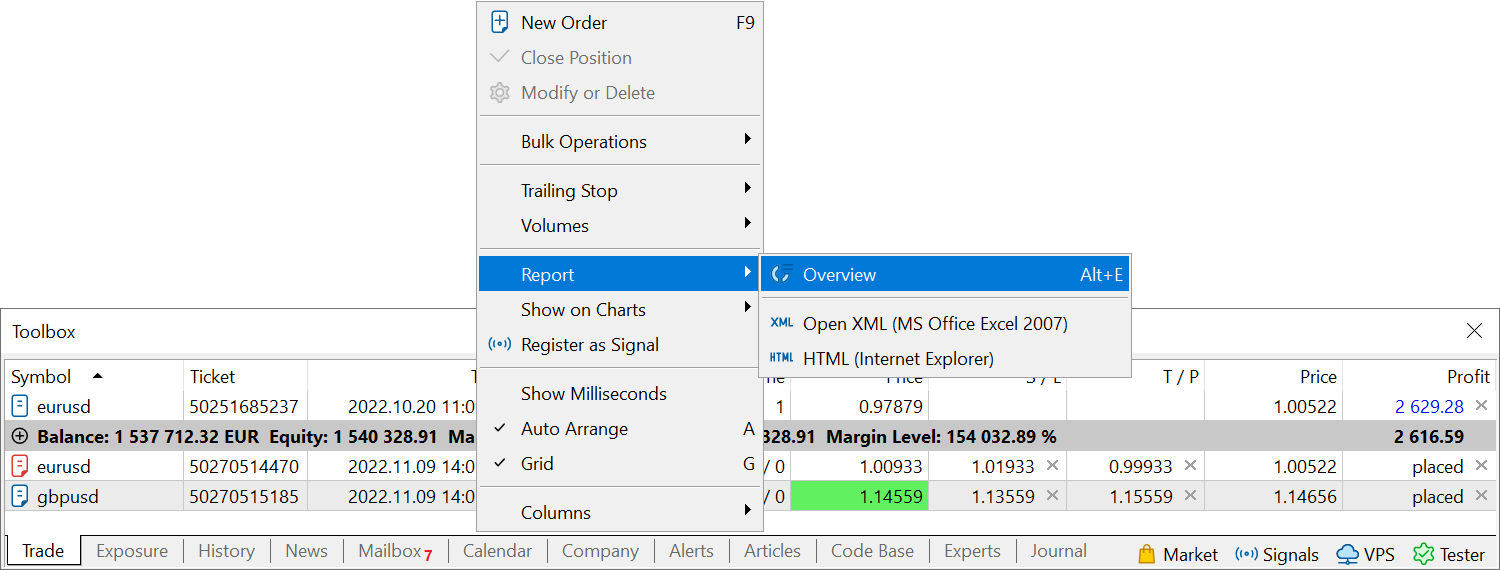Choose Open XML (MS Office Excel 2007)

pos(945,323)
